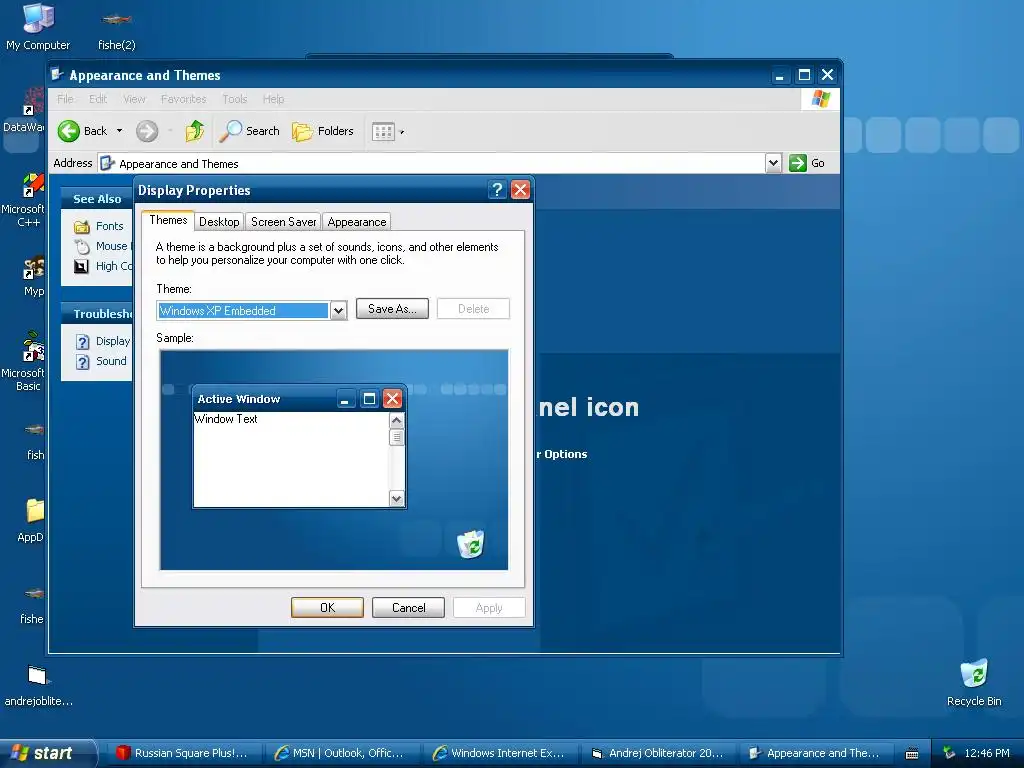Click the Mouse icon in See Also
Image resolution: width=1024 pixels, height=768 pixels.
click(x=82, y=246)
